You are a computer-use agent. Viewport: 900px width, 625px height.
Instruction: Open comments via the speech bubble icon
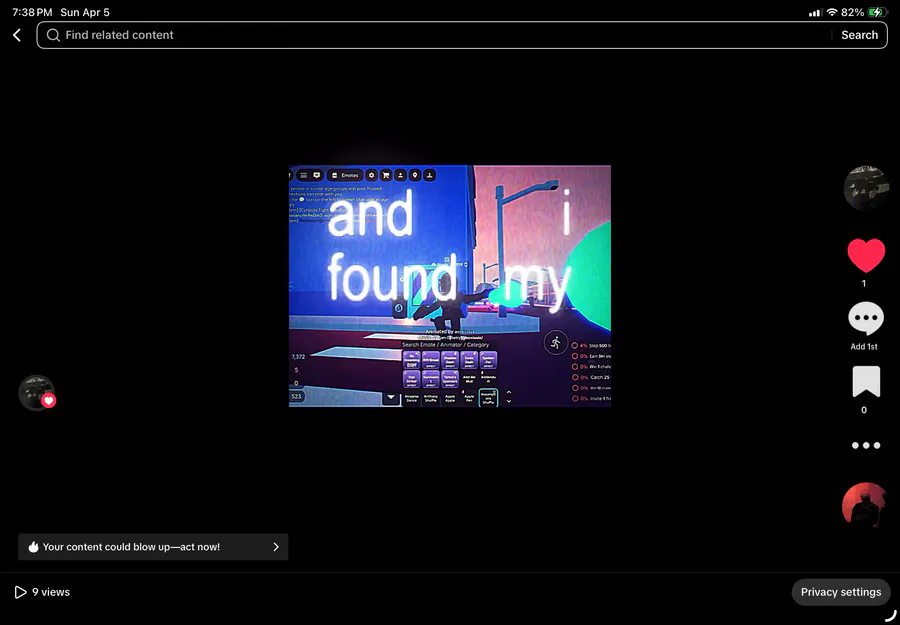click(866, 319)
